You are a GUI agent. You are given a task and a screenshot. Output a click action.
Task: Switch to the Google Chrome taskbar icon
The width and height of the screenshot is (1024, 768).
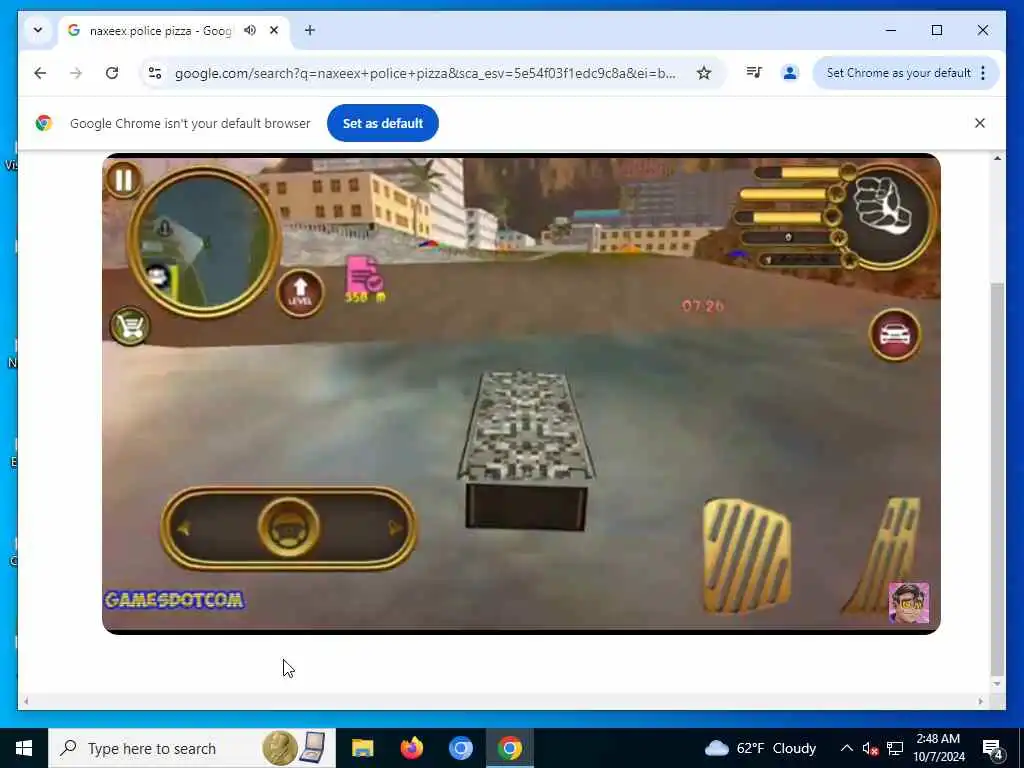(x=509, y=748)
